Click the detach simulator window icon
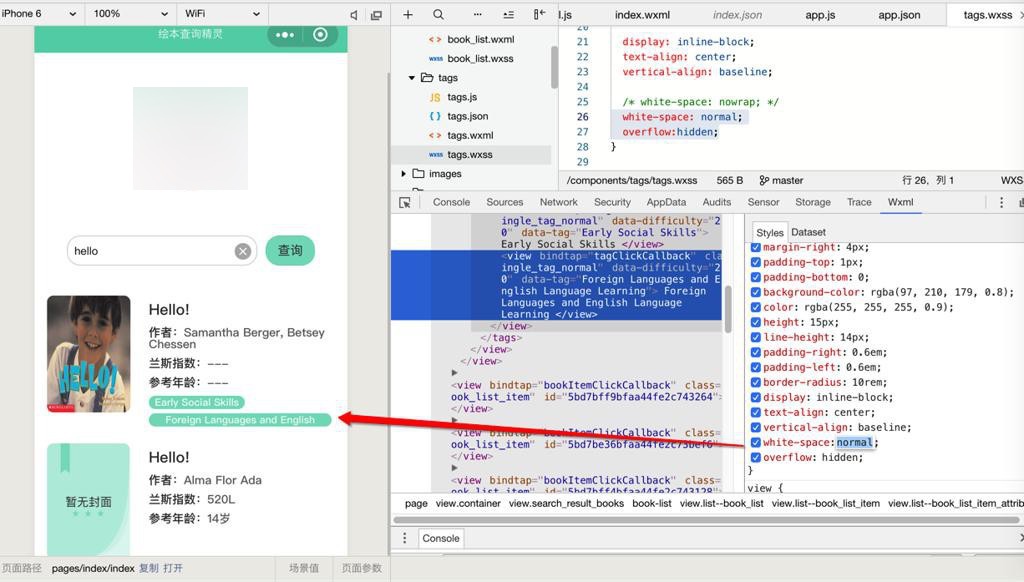 click(376, 14)
